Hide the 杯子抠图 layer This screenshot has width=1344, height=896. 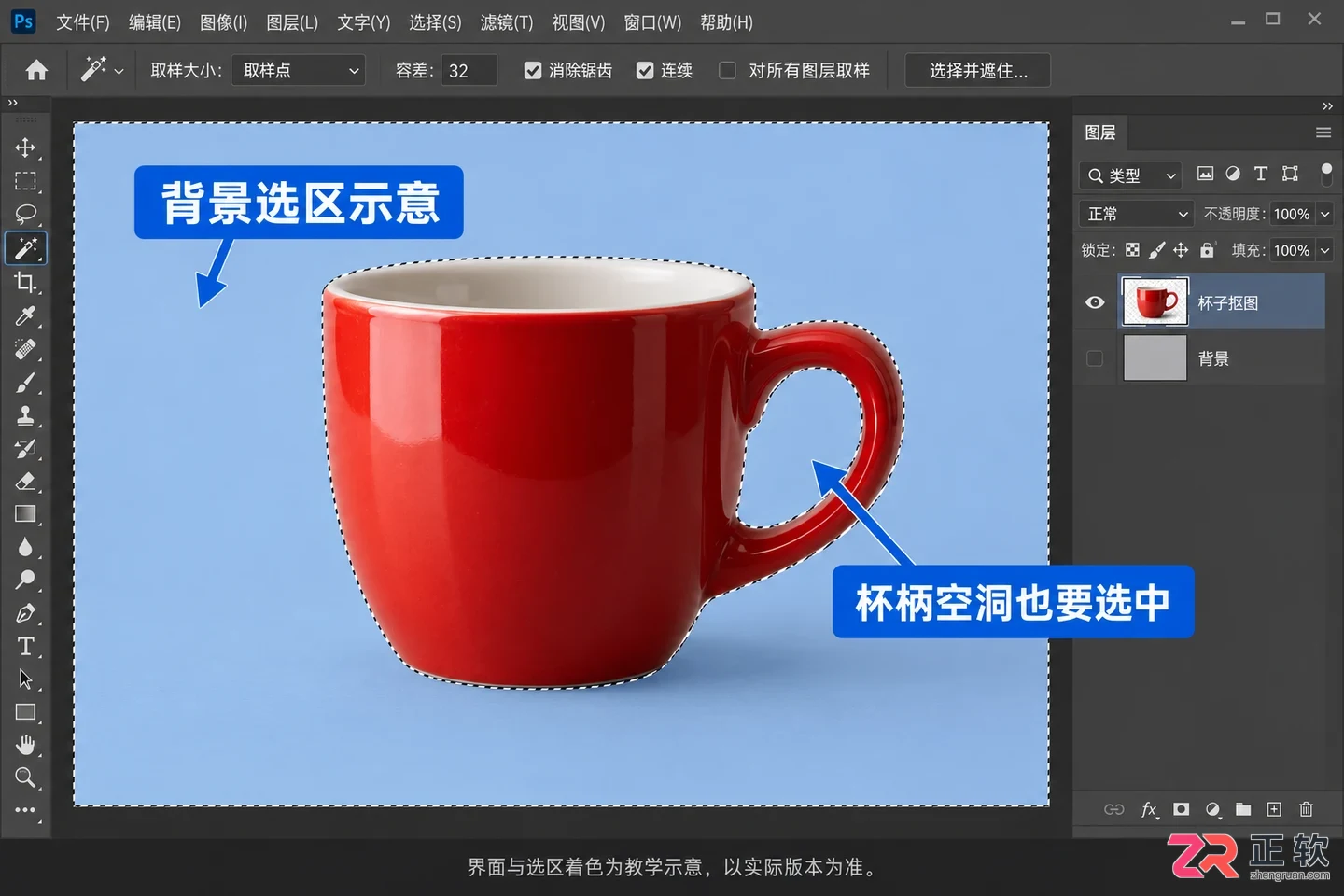pos(1095,302)
